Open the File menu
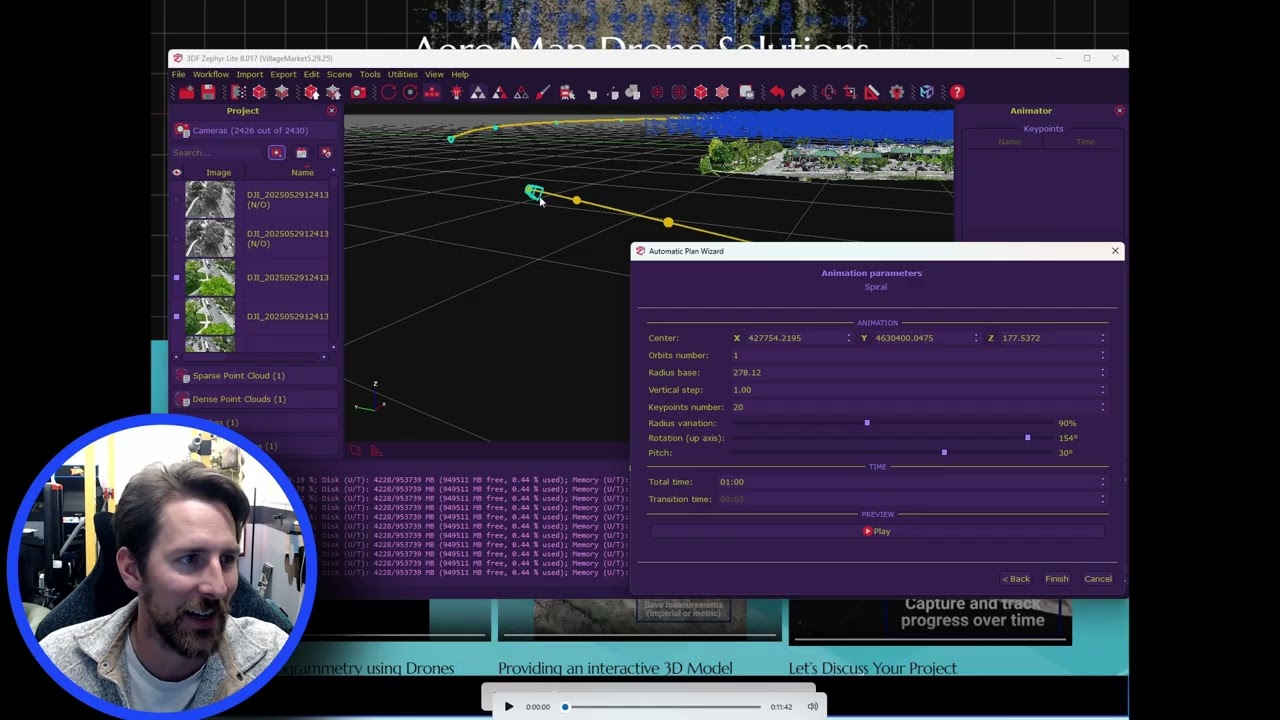 point(178,74)
